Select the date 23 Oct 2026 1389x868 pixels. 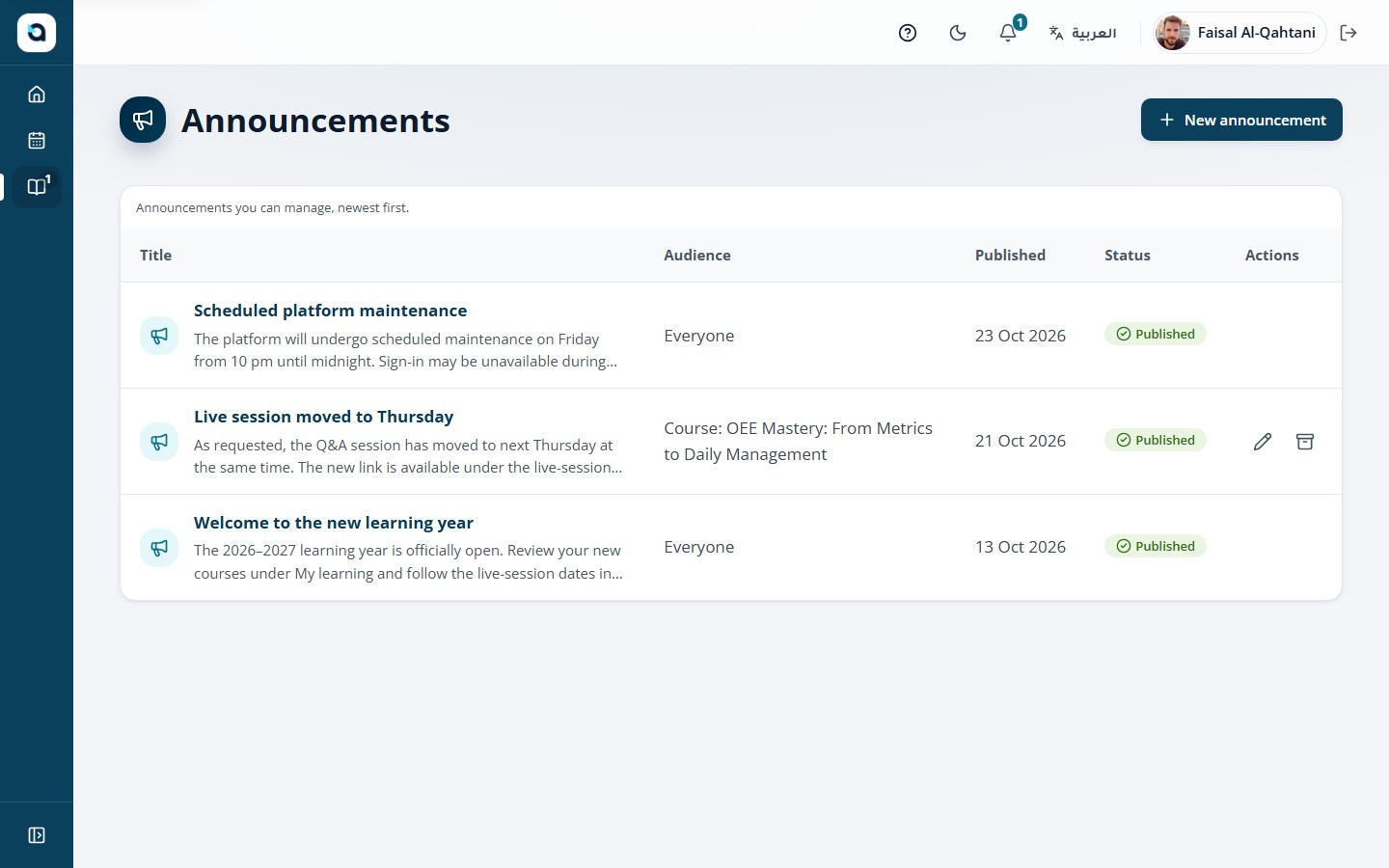(1021, 336)
